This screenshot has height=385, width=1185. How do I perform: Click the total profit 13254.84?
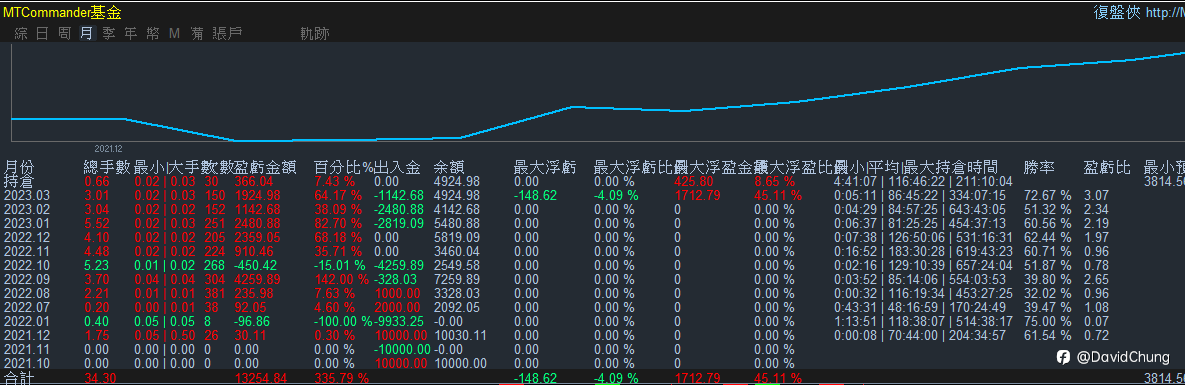261,377
